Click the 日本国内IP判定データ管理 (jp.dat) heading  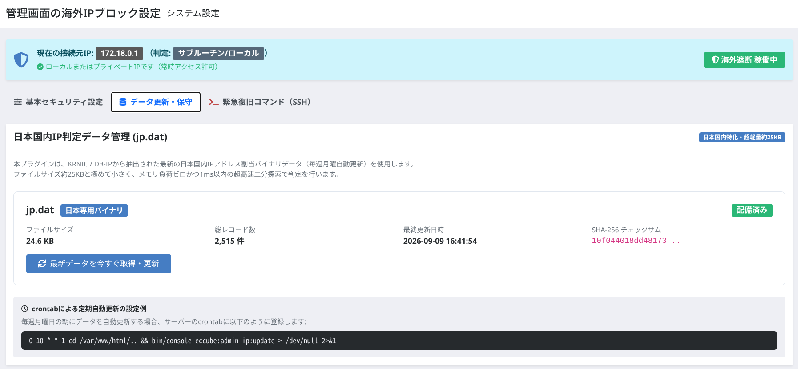click(91, 137)
